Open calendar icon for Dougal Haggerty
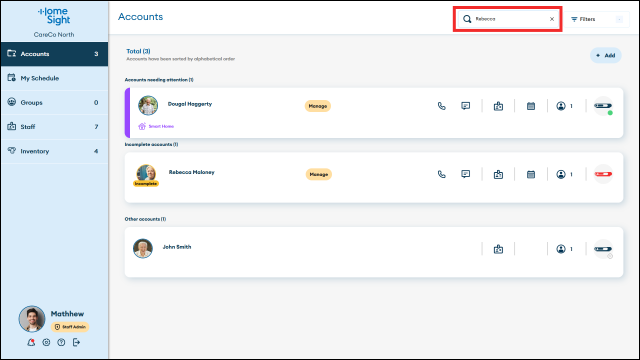This screenshot has height=360, width=640. [x=531, y=106]
